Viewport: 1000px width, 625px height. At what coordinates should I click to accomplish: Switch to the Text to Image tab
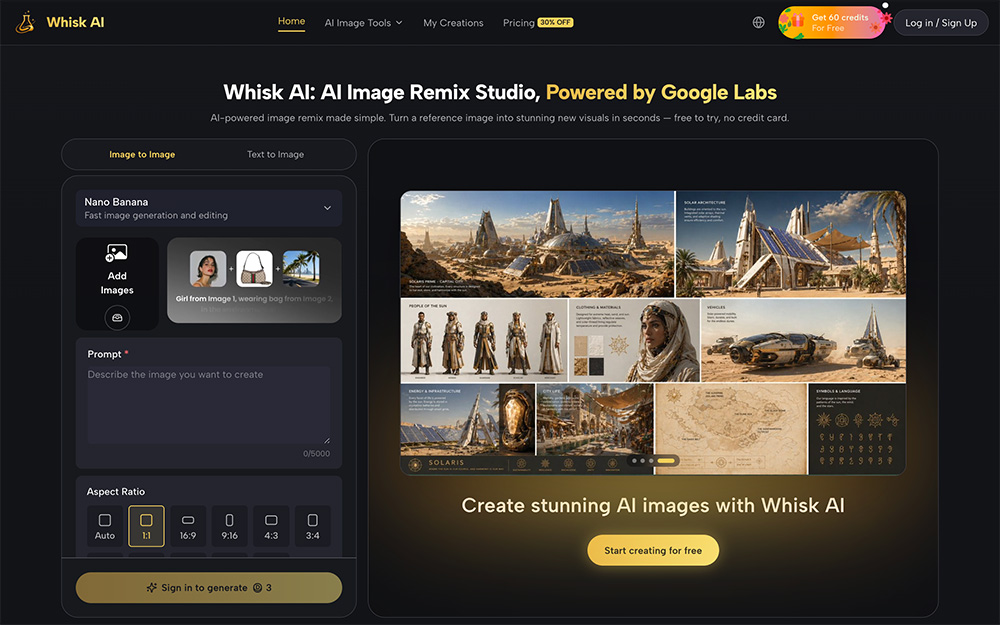276,154
